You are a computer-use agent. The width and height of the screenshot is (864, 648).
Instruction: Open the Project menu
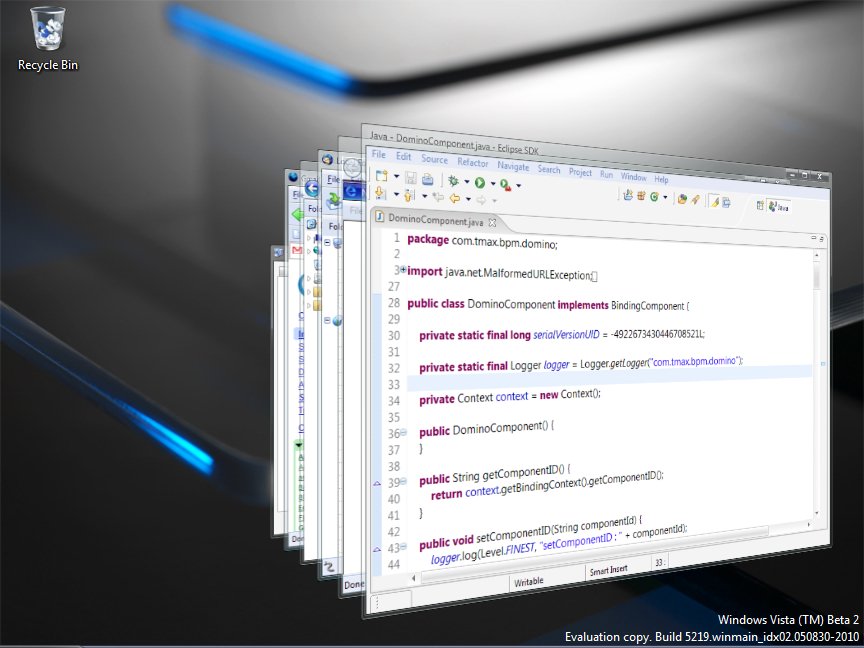point(580,172)
